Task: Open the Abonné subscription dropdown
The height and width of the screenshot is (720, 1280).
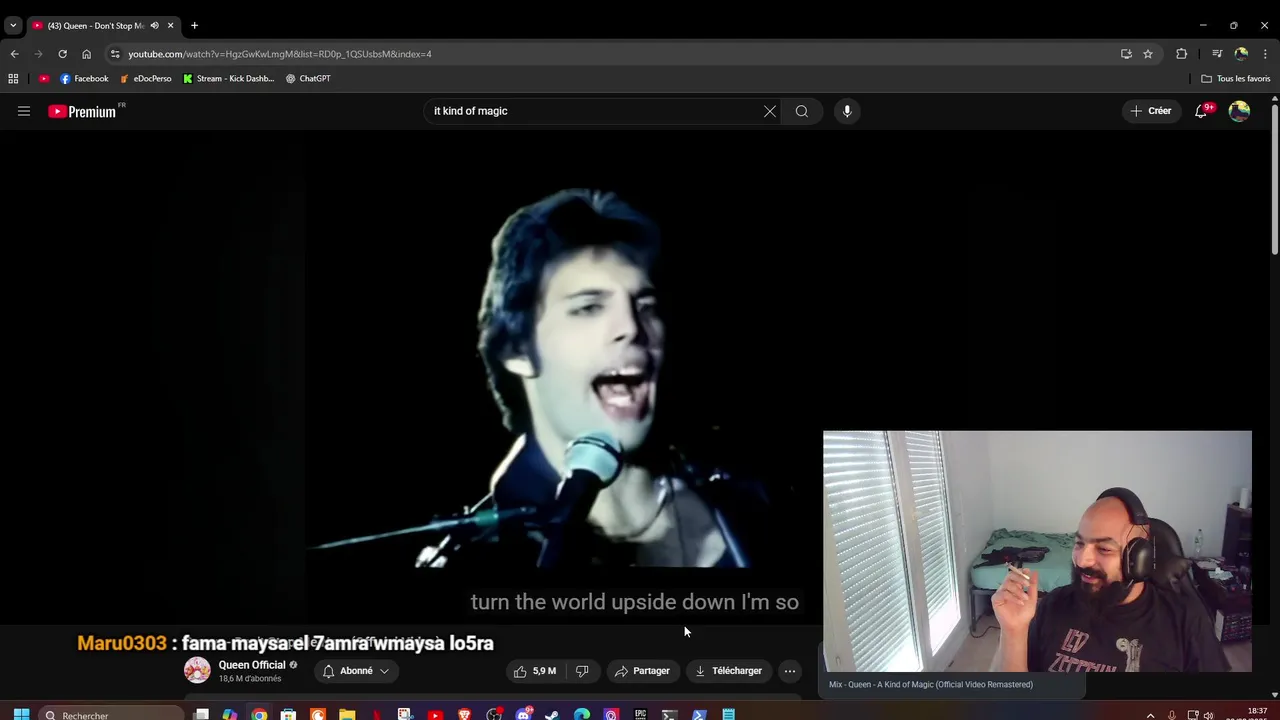Action: pyautogui.click(x=356, y=671)
